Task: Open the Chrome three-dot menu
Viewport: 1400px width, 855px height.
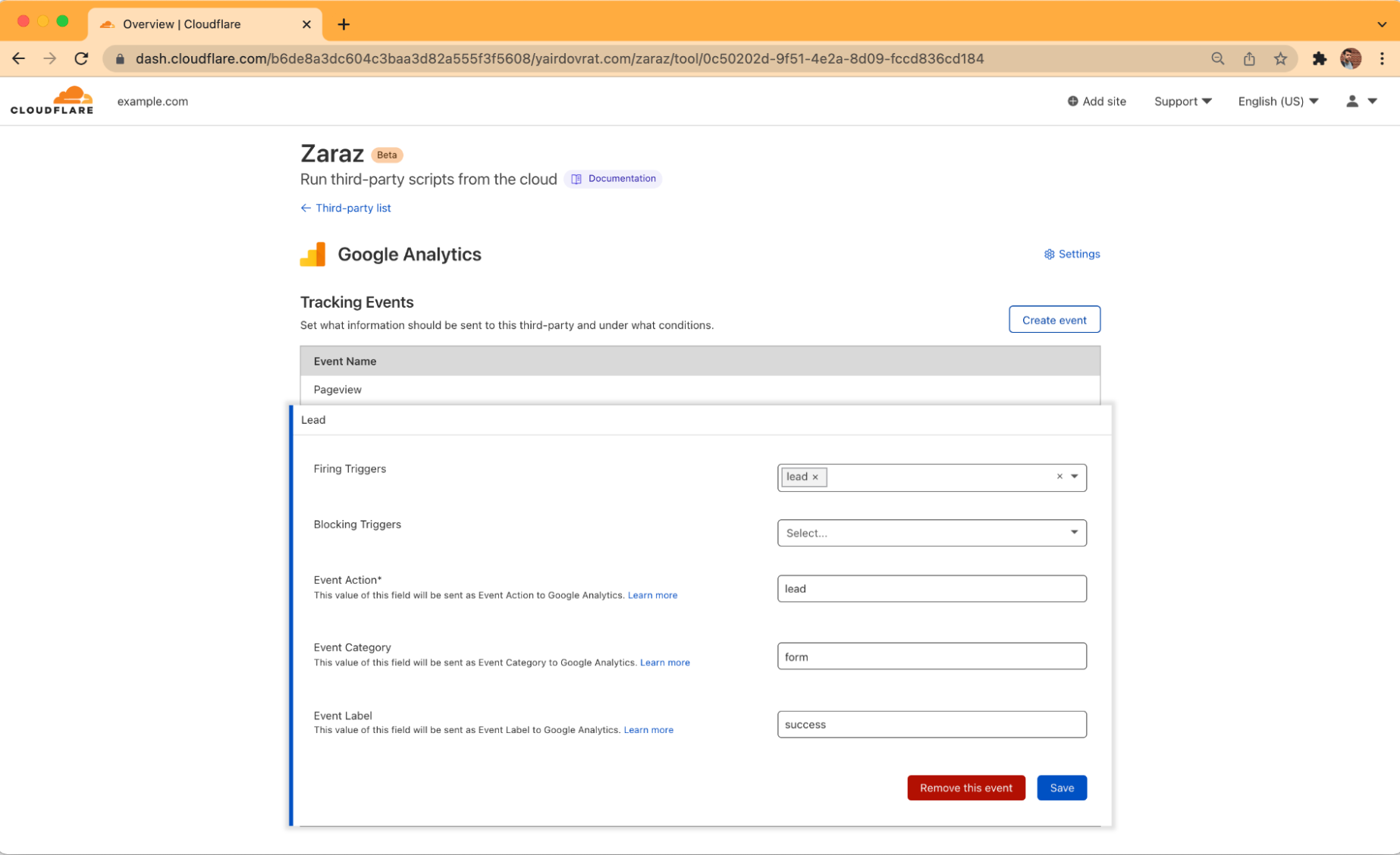Action: (x=1382, y=58)
